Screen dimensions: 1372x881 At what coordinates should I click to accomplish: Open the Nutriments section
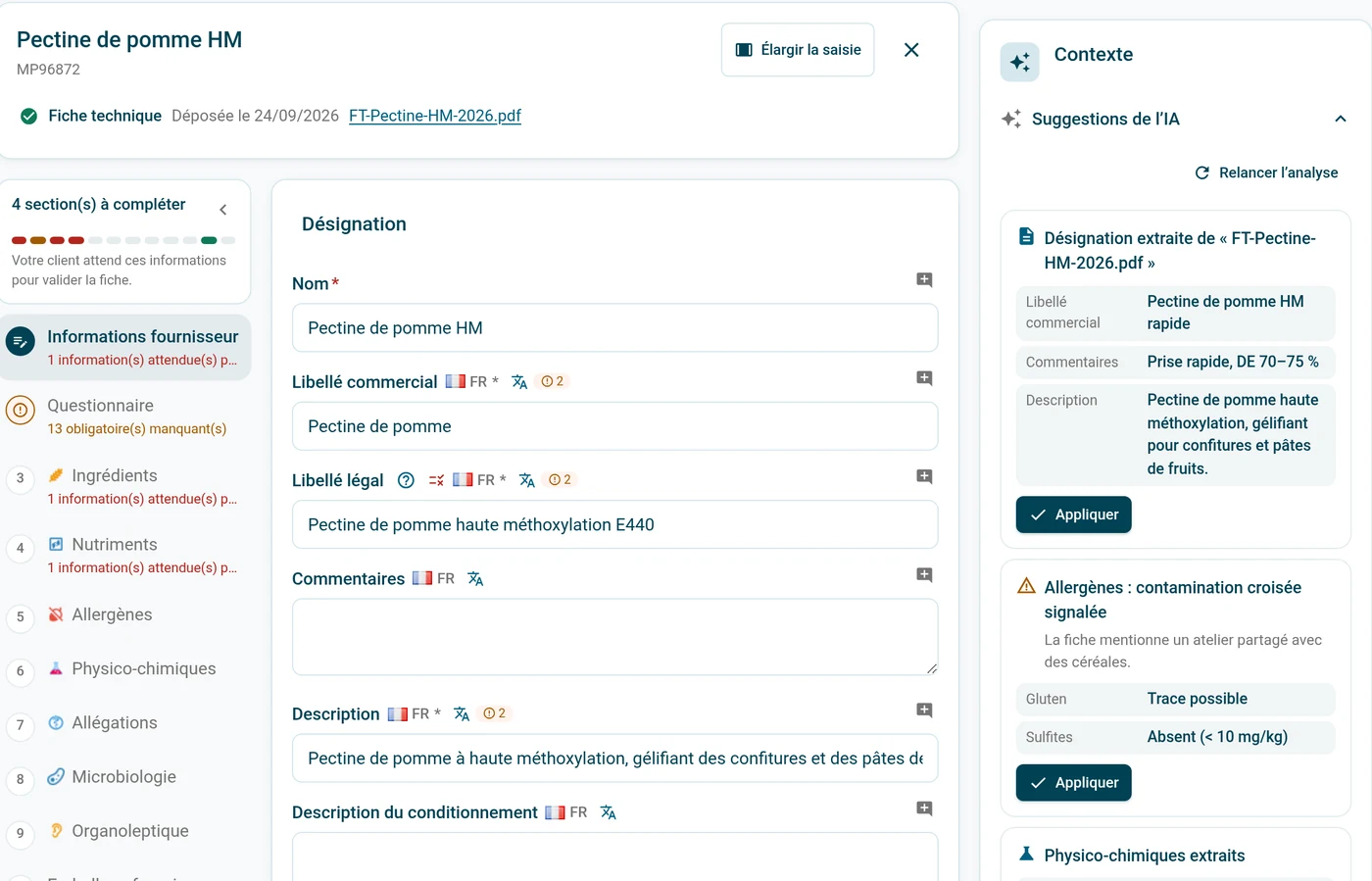coord(125,555)
